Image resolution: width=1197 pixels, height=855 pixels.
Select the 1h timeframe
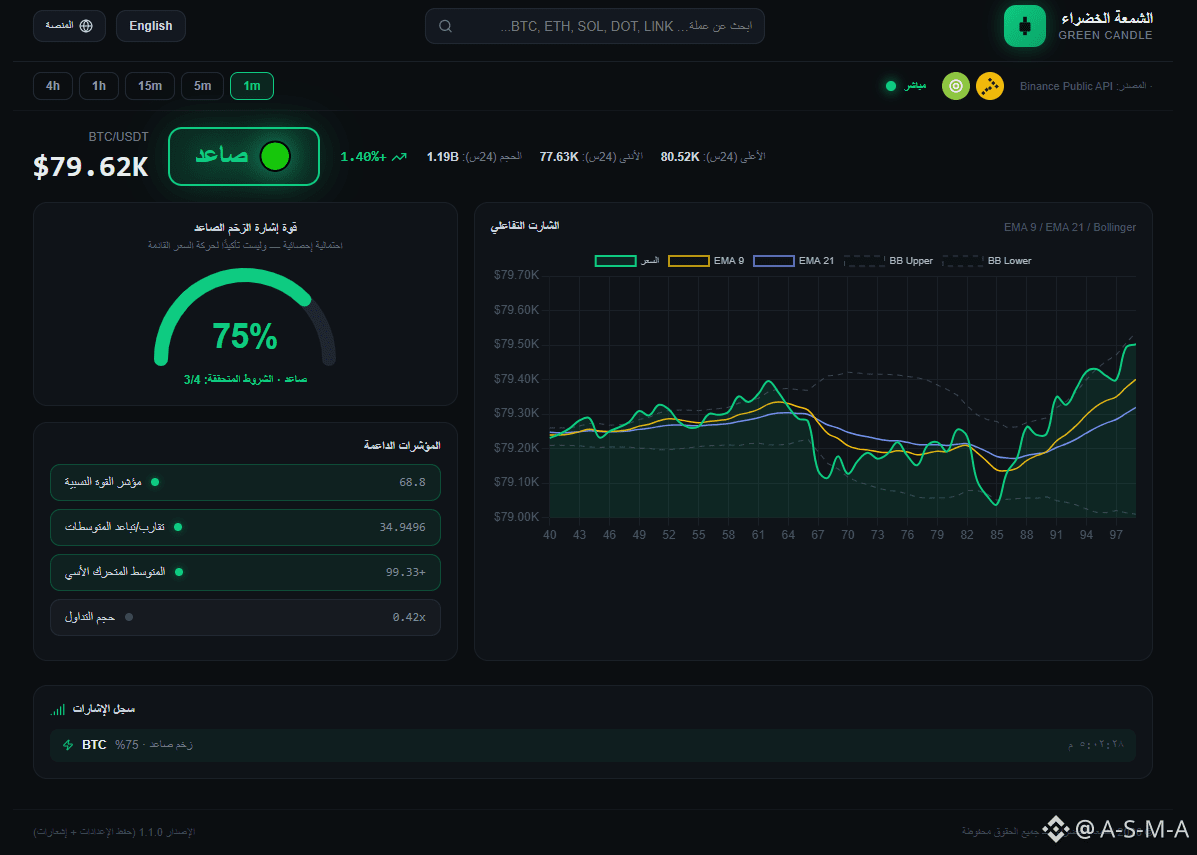pos(98,86)
